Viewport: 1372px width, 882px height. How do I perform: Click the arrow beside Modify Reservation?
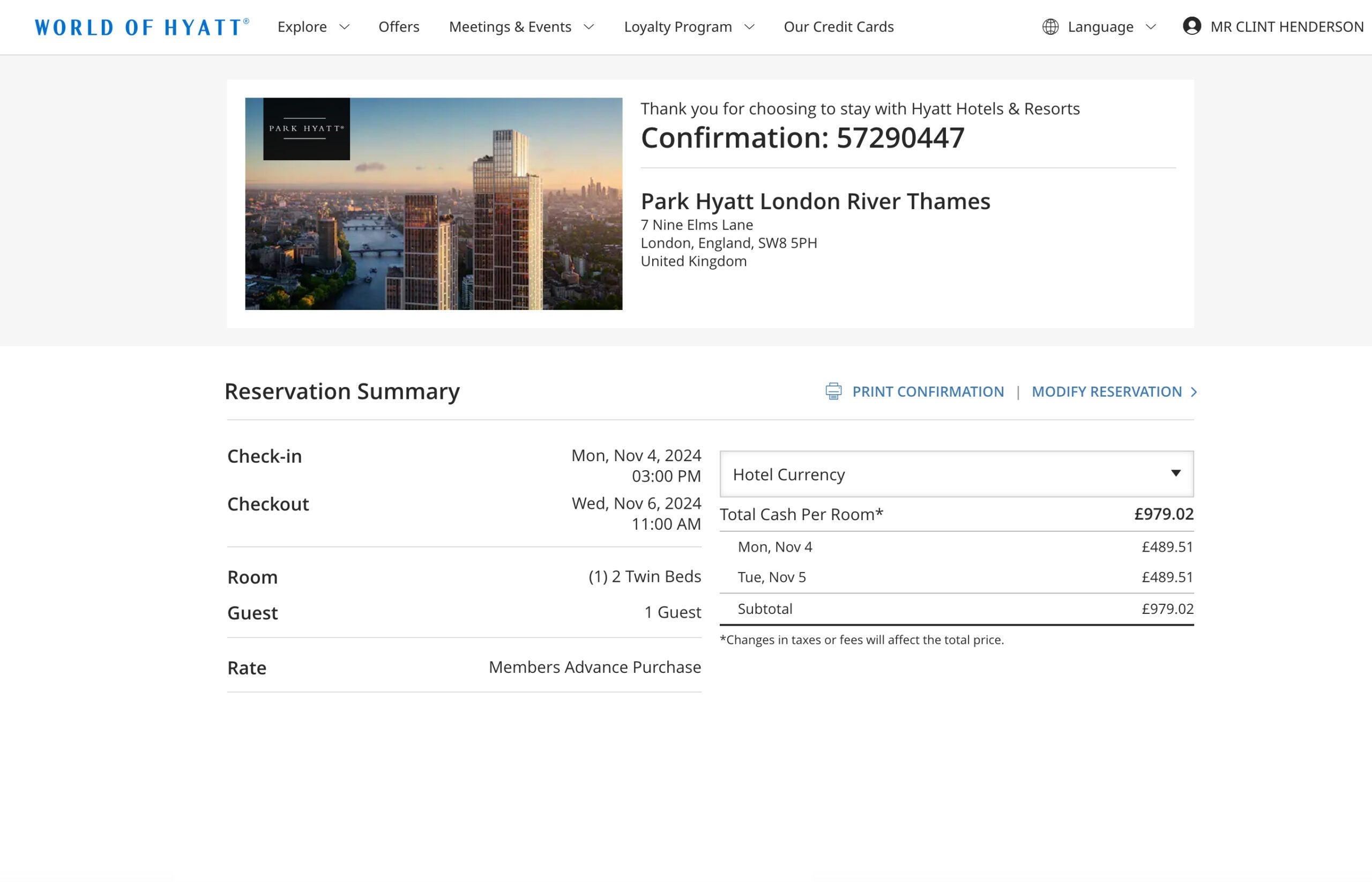[x=1194, y=392]
